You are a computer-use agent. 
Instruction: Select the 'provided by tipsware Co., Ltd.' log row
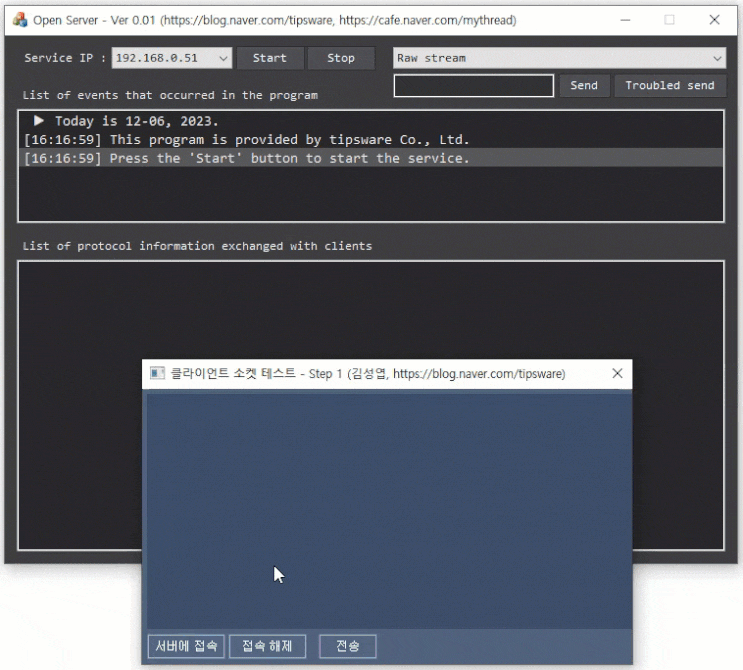[x=371, y=139]
